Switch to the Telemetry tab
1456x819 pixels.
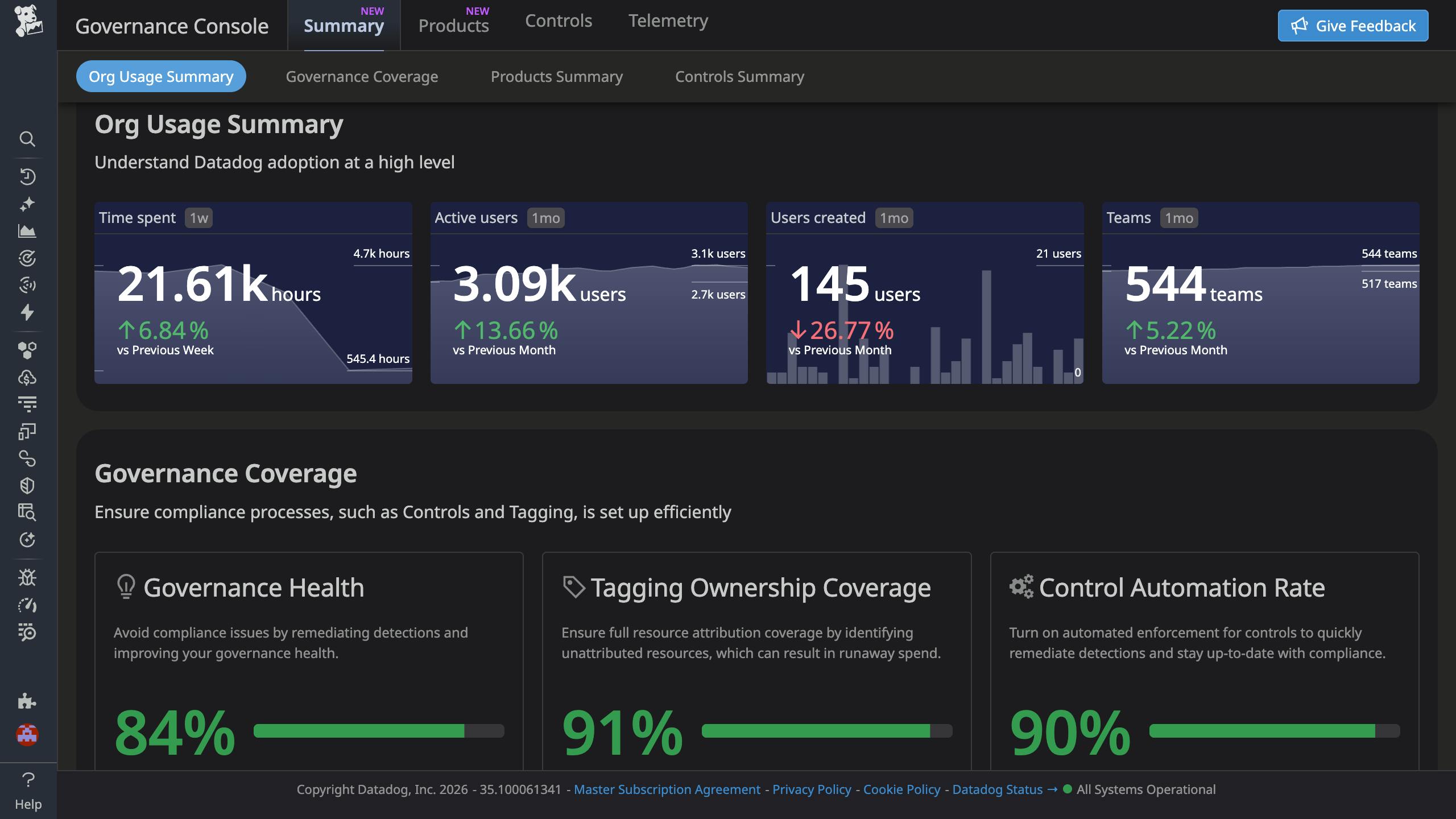click(668, 20)
